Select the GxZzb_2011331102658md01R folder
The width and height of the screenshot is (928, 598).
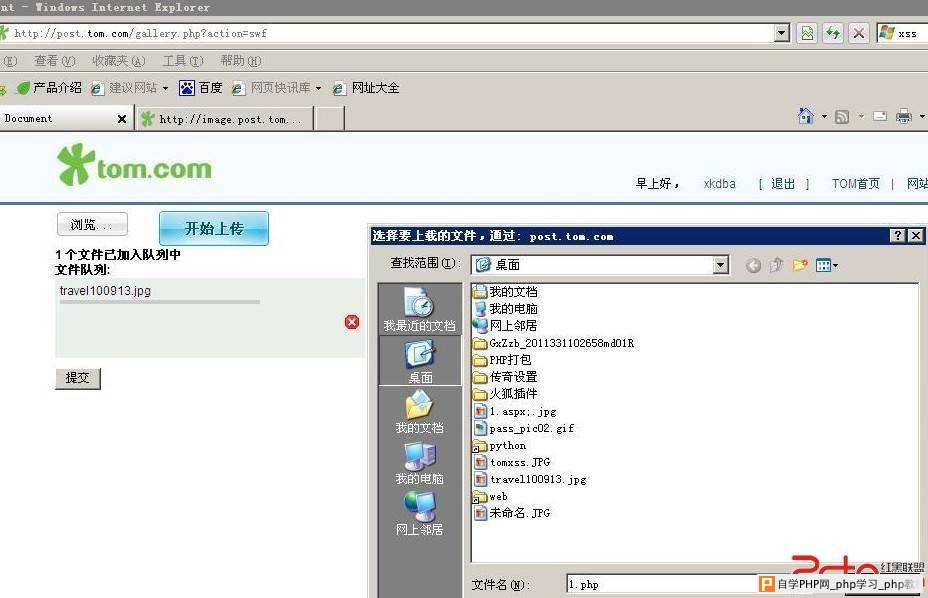pyautogui.click(x=554, y=343)
